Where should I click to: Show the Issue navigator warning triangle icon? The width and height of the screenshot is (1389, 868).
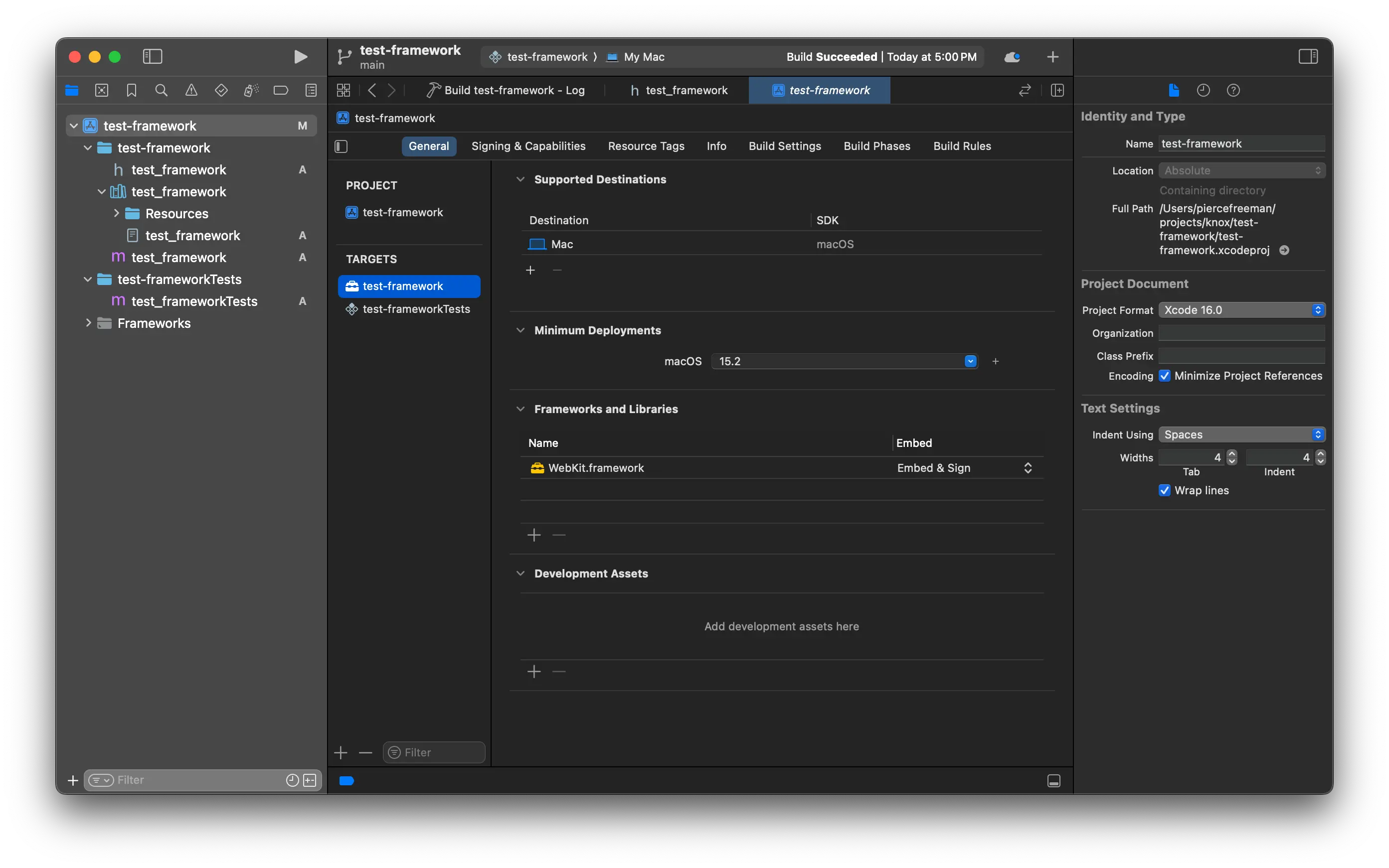(191, 90)
